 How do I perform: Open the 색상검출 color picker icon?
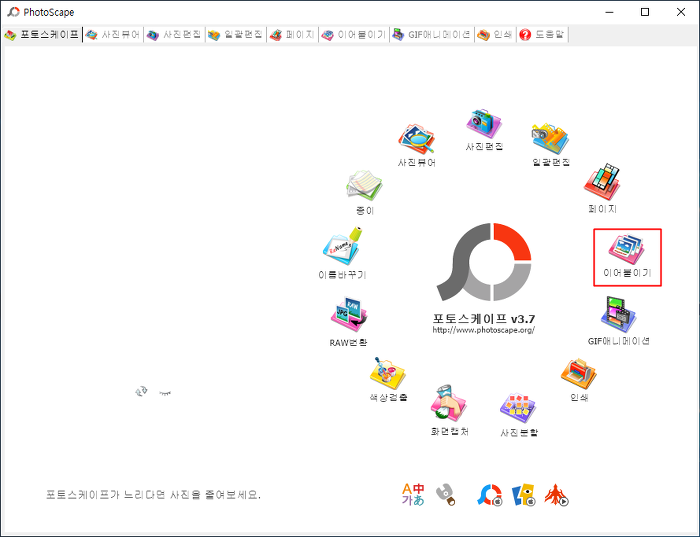(388, 379)
